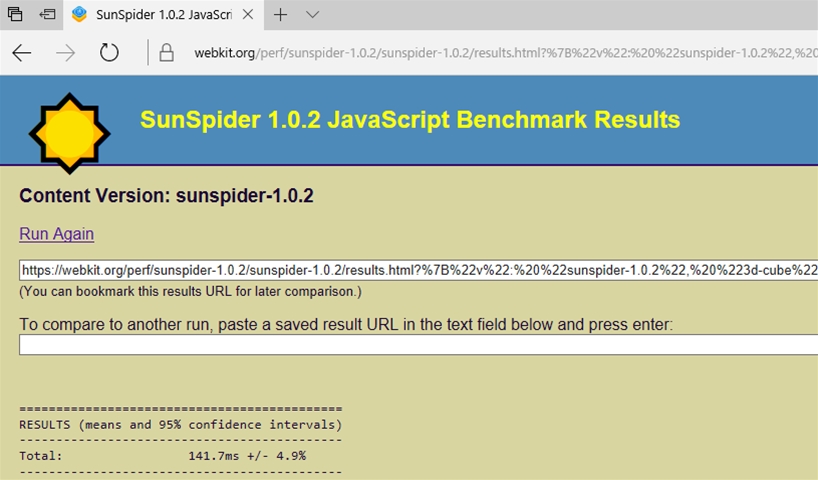Select the results URL text field
This screenshot has height=480, width=818.
pyautogui.click(x=418, y=270)
